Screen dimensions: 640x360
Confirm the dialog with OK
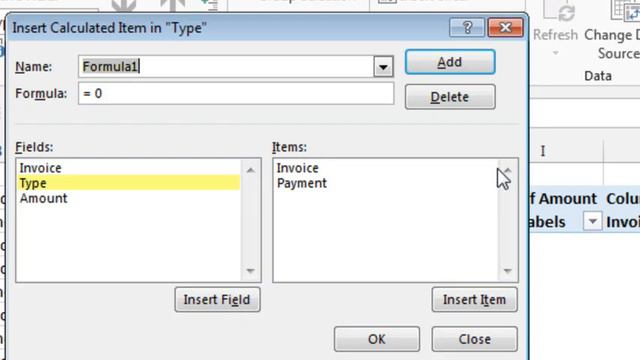pyautogui.click(x=376, y=339)
